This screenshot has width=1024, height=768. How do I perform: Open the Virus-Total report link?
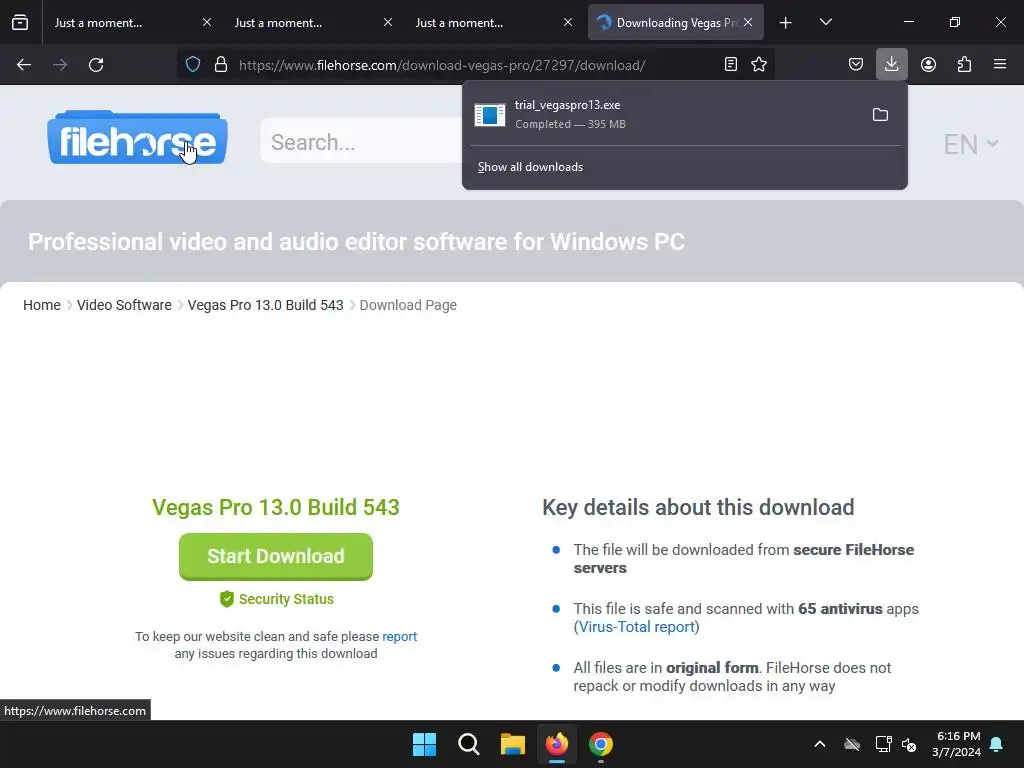point(637,627)
